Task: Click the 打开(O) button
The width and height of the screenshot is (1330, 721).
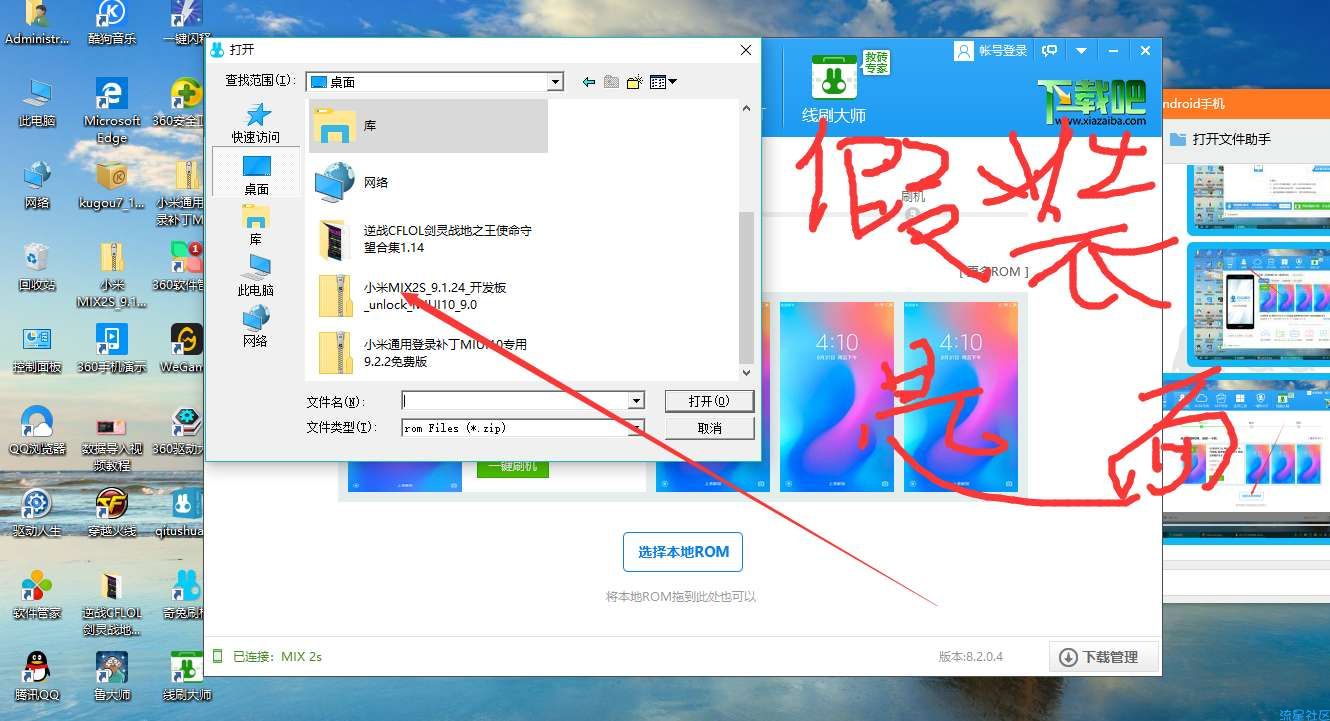Action: click(709, 401)
